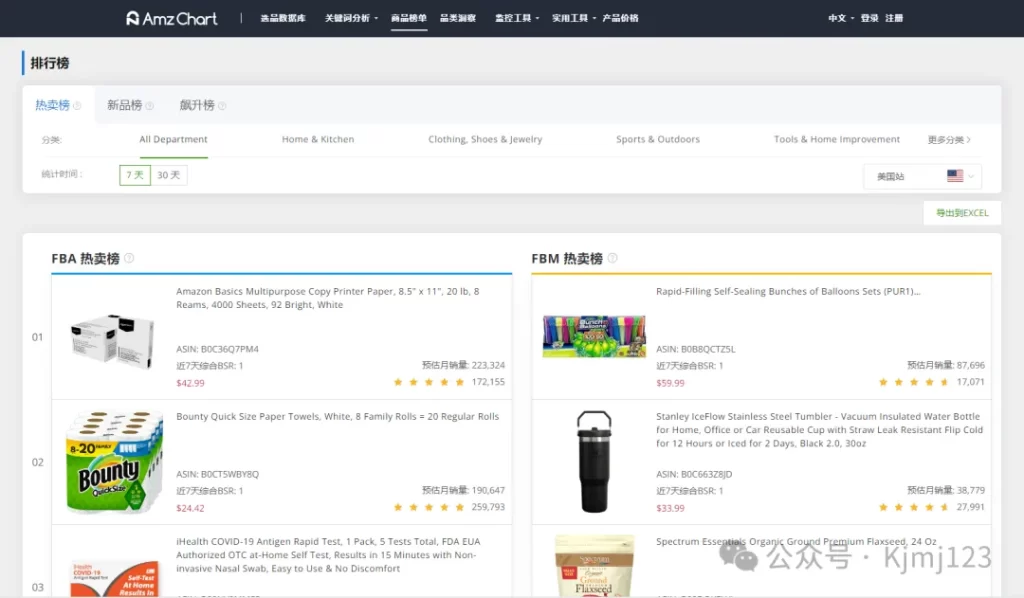Image resolution: width=1024 pixels, height=598 pixels.
Task: Select the Home & Kitchen category
Action: (318, 139)
